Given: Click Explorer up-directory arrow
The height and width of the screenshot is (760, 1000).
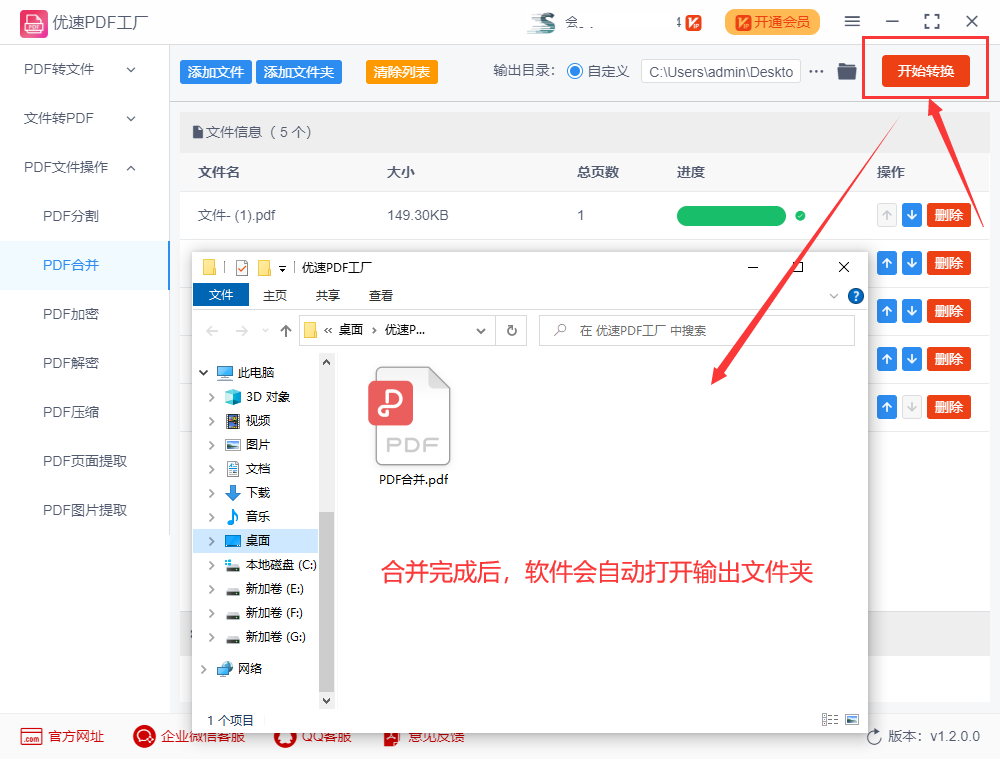Looking at the screenshot, I should [286, 331].
